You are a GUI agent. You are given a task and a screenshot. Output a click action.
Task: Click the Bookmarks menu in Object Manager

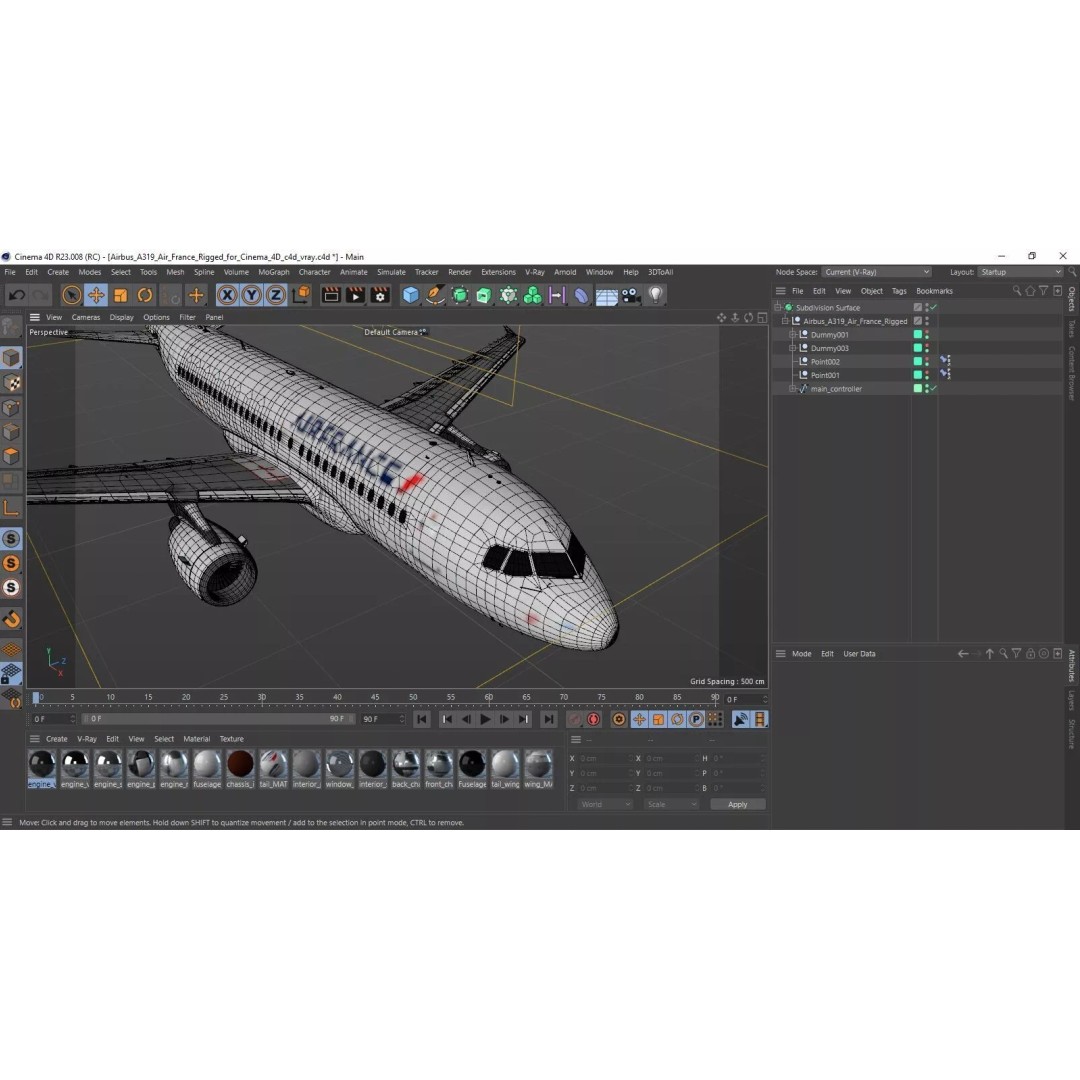934,291
